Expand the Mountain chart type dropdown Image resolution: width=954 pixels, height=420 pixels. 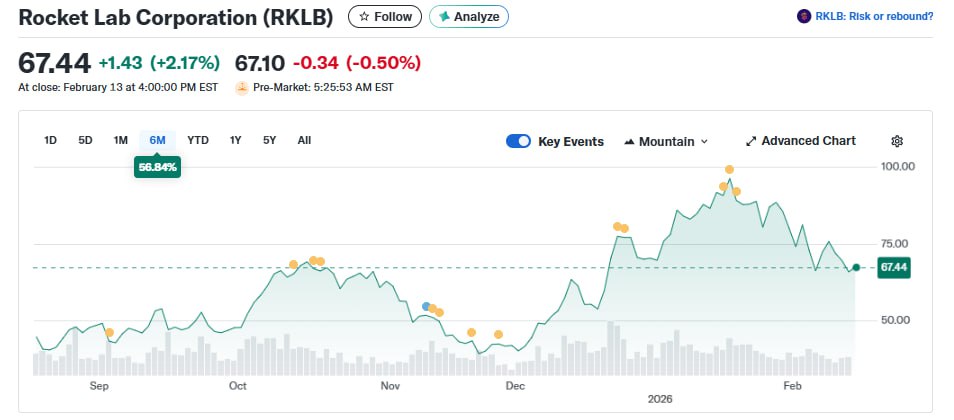tap(666, 141)
